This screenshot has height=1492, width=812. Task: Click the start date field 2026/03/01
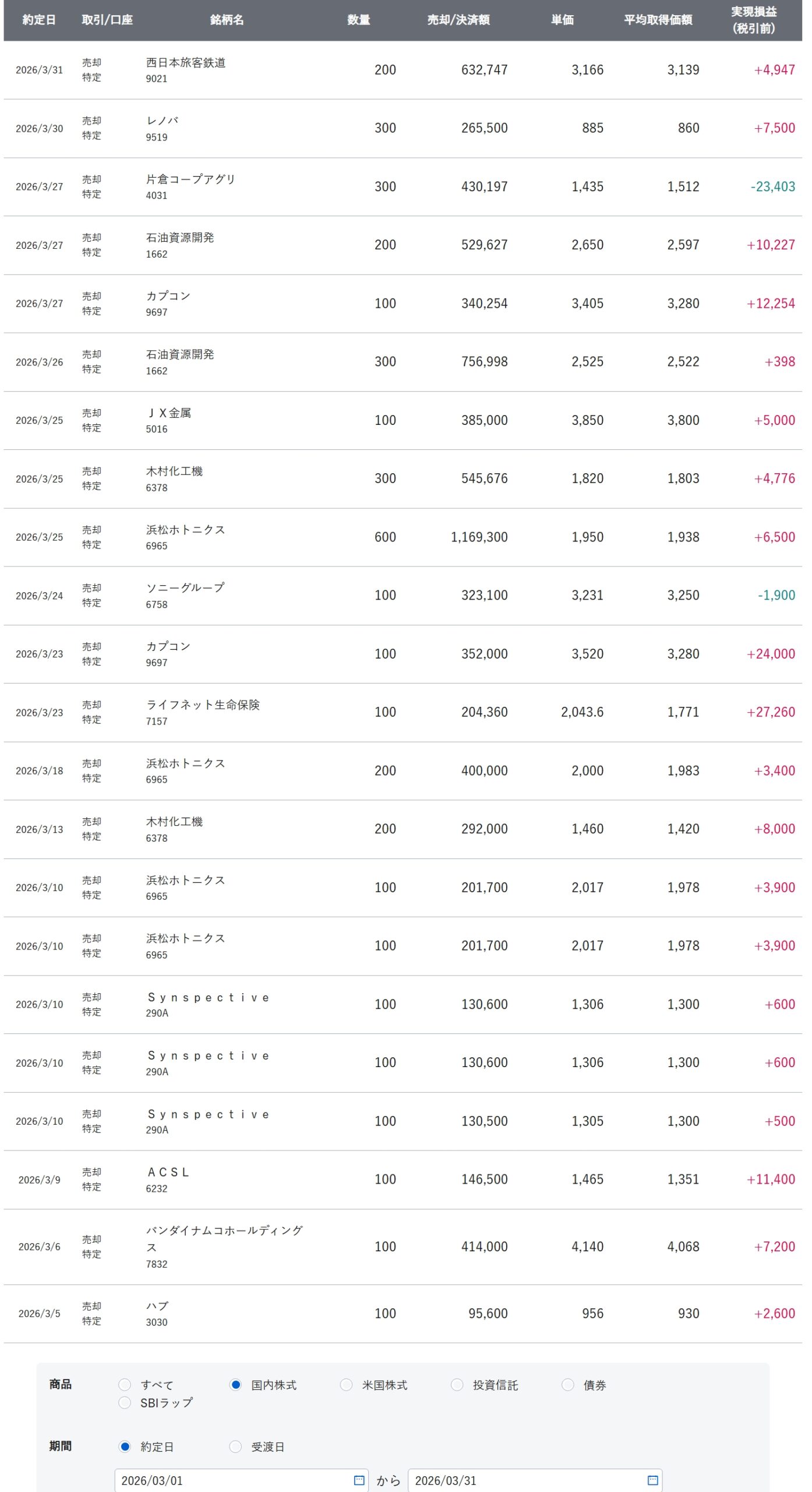pyautogui.click(x=233, y=1480)
